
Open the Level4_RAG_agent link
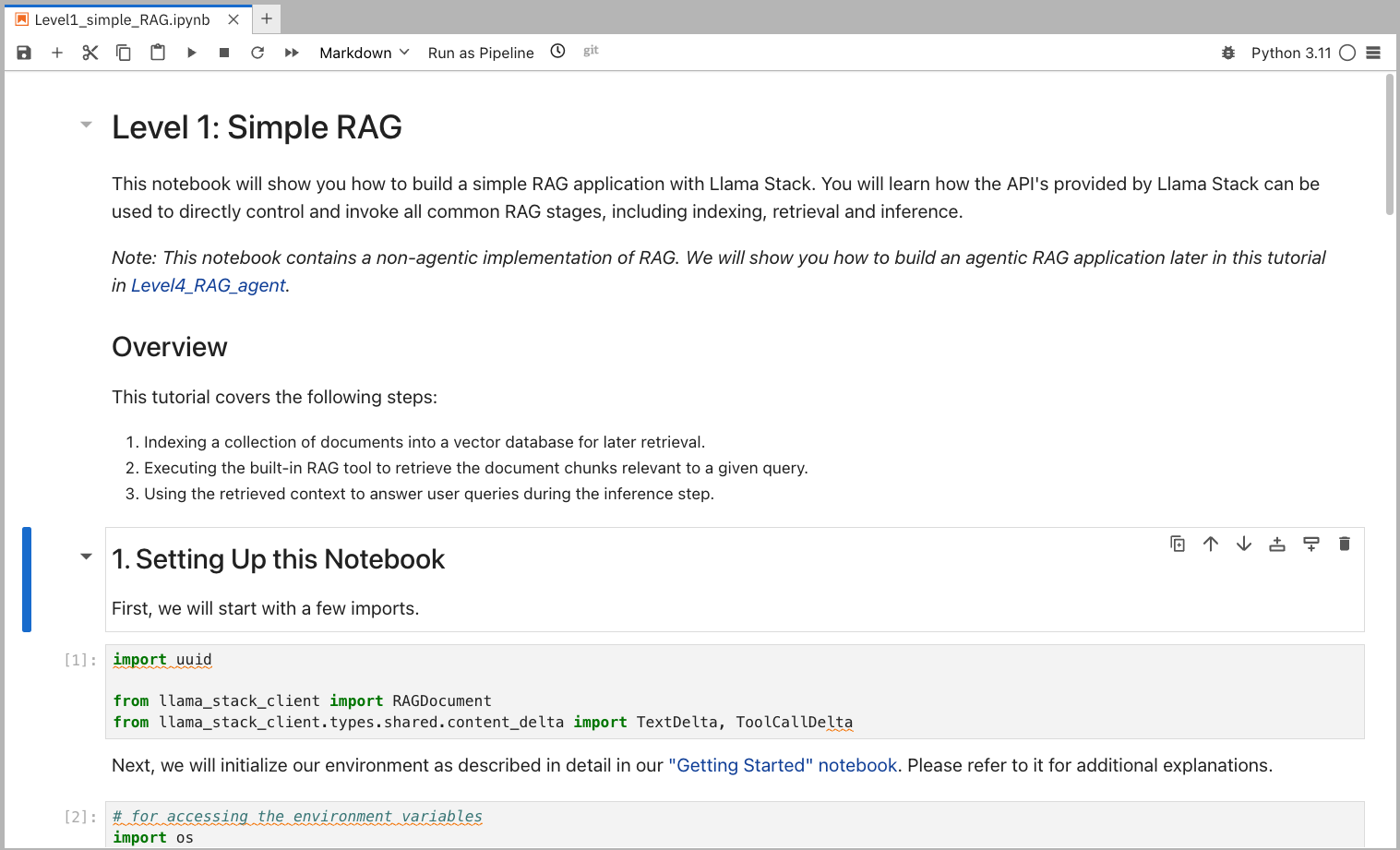209,285
